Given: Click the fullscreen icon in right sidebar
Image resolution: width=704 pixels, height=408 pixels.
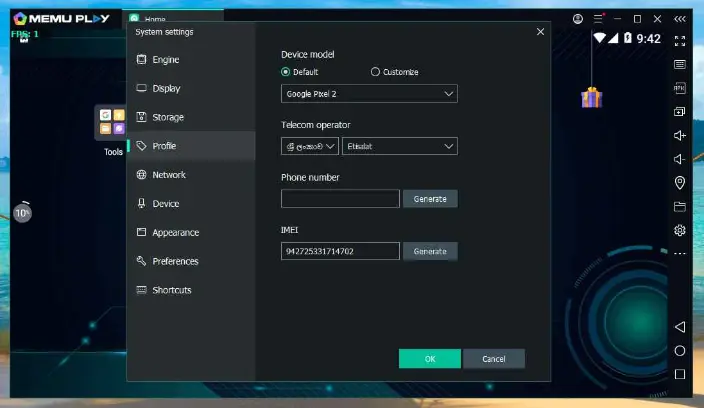Looking at the screenshot, I should pyautogui.click(x=680, y=41).
